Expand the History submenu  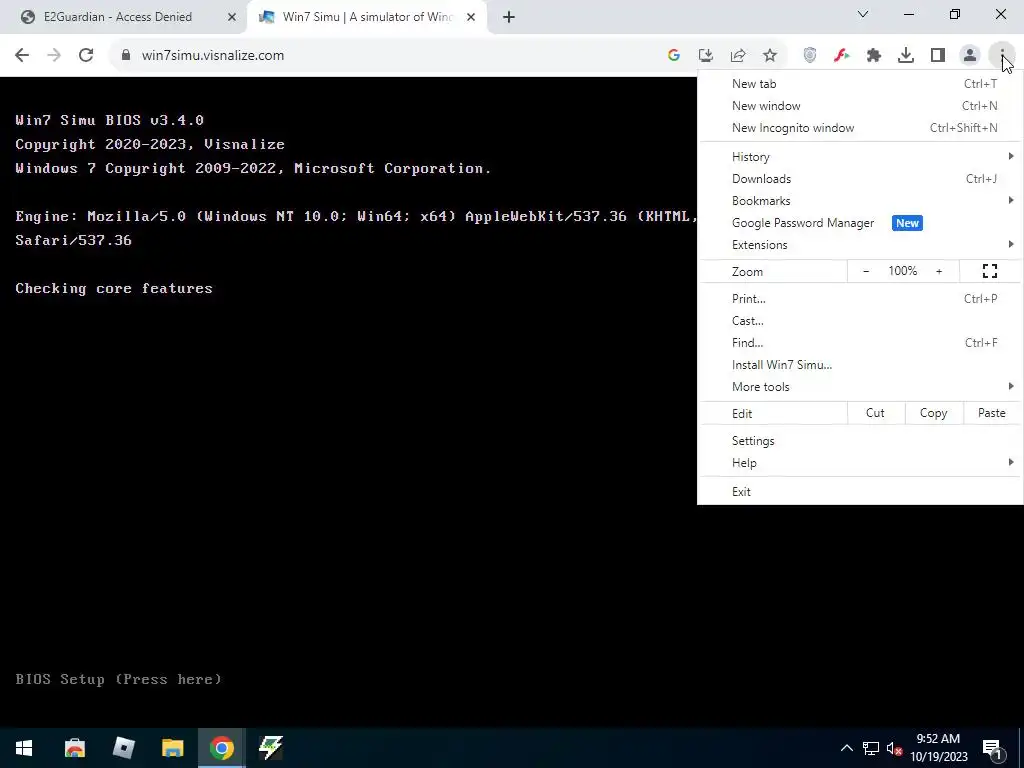point(860,157)
